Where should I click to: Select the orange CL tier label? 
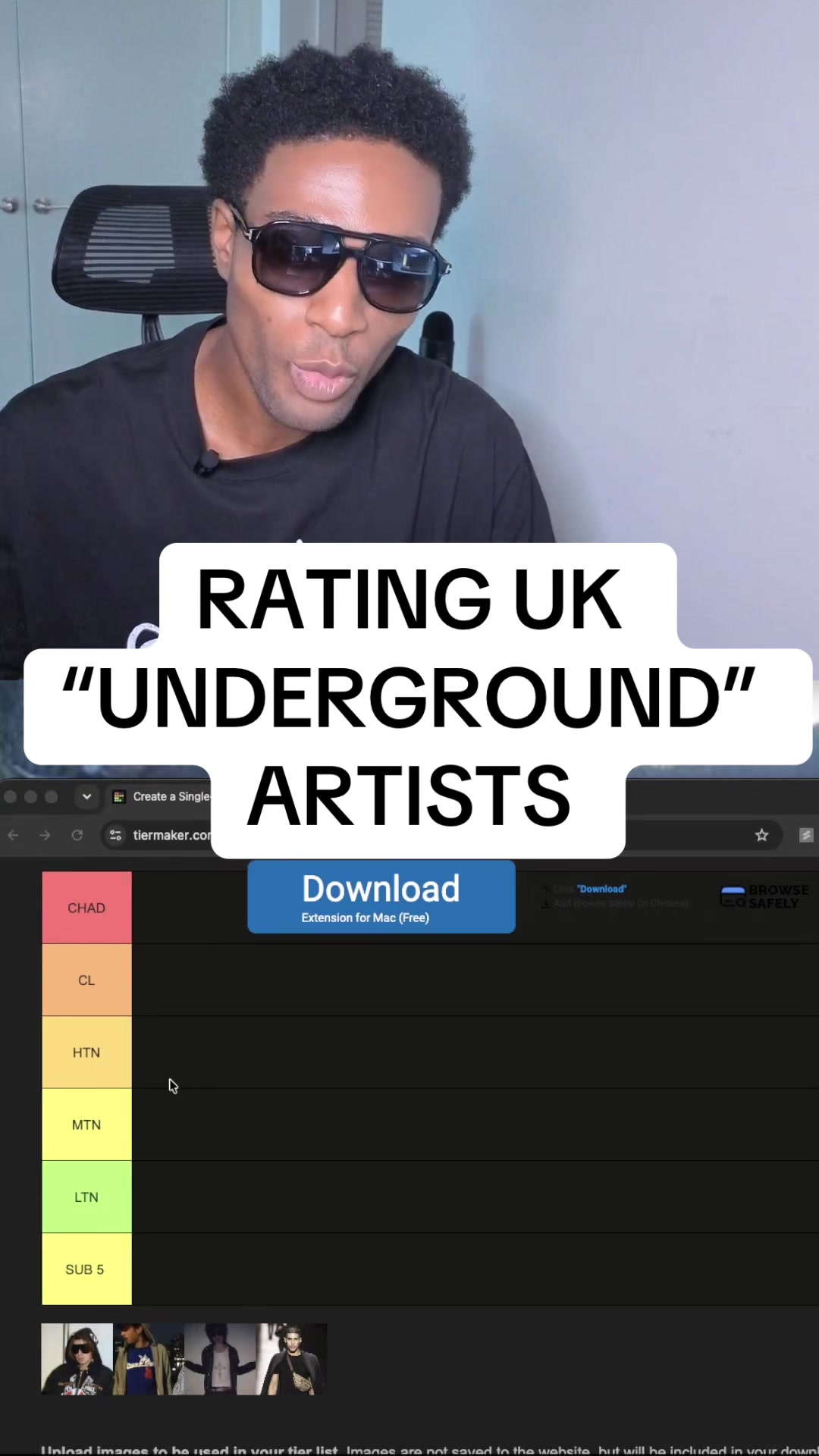click(86, 980)
